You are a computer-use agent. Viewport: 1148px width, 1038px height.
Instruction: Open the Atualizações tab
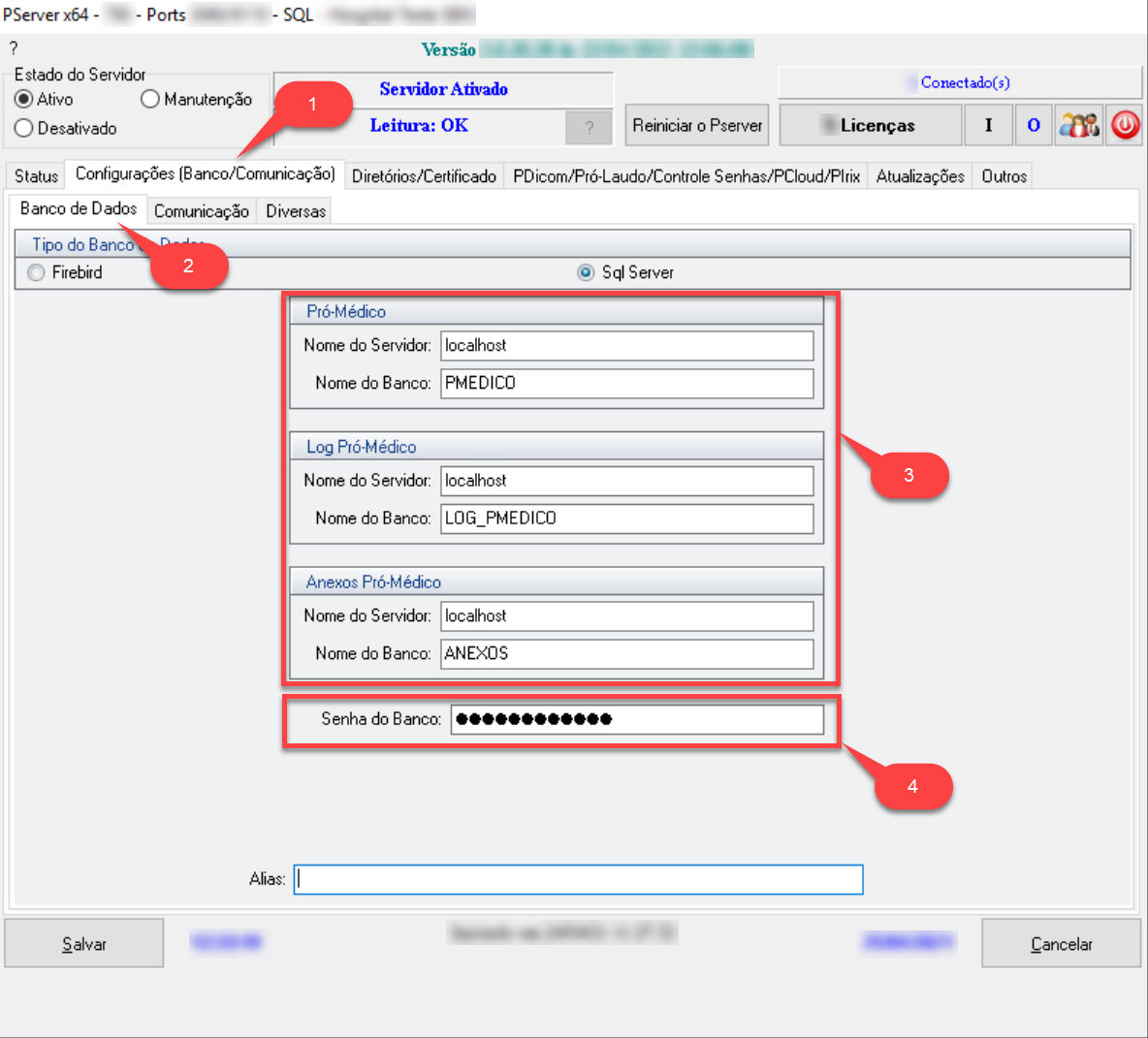tap(920, 176)
